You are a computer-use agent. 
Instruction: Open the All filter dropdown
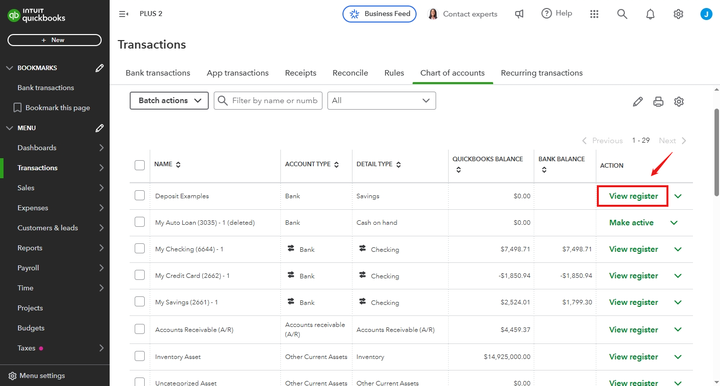tap(382, 101)
